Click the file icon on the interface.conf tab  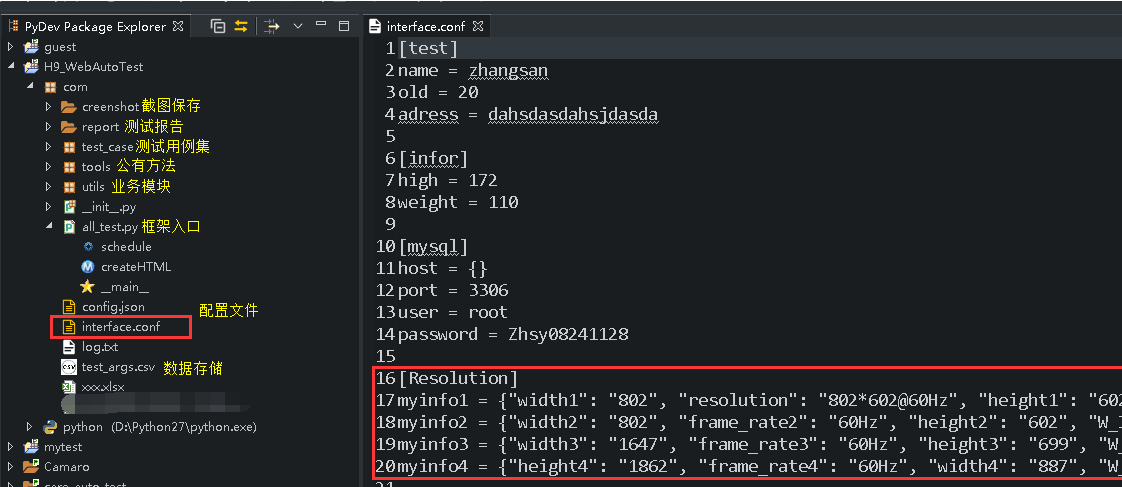click(374, 26)
